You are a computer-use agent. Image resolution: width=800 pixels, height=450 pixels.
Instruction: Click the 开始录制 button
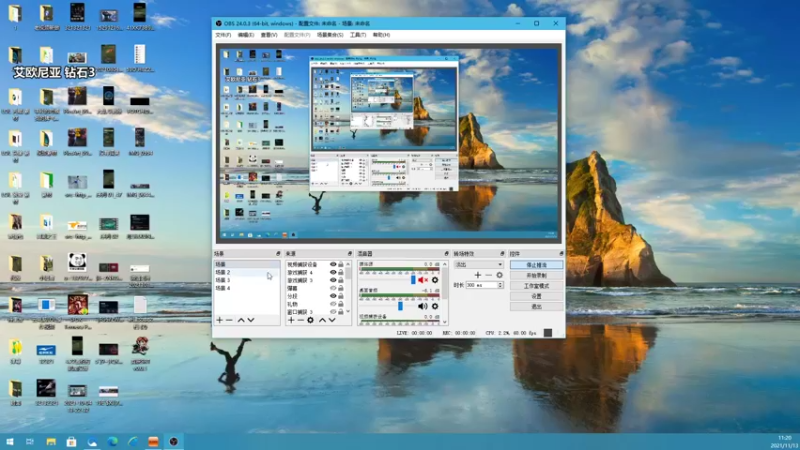click(x=536, y=275)
